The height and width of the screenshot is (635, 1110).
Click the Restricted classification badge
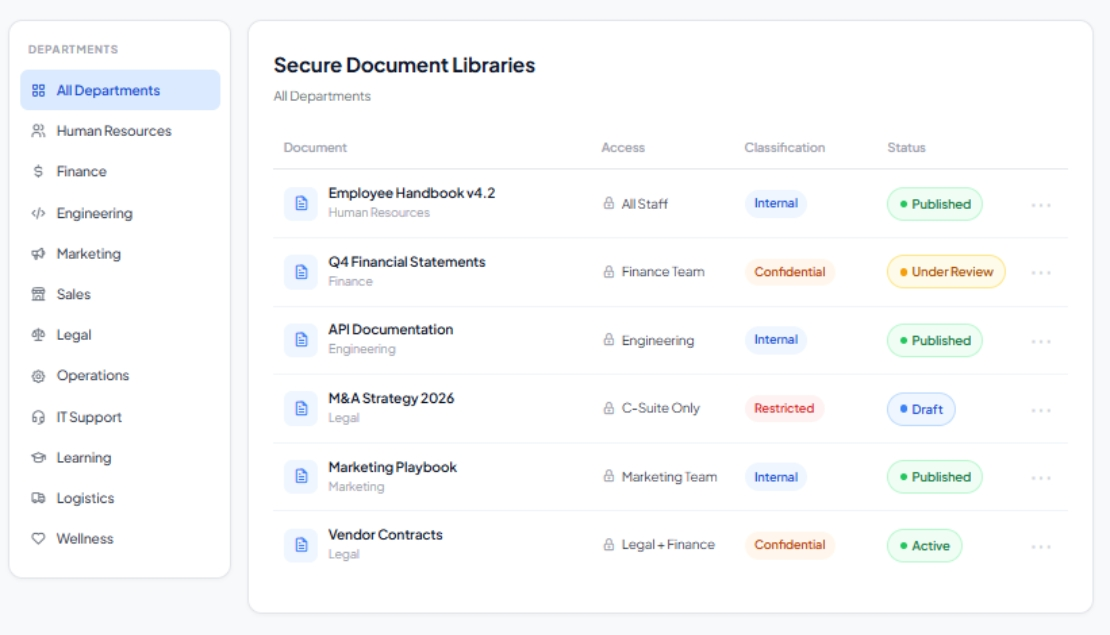[784, 408]
